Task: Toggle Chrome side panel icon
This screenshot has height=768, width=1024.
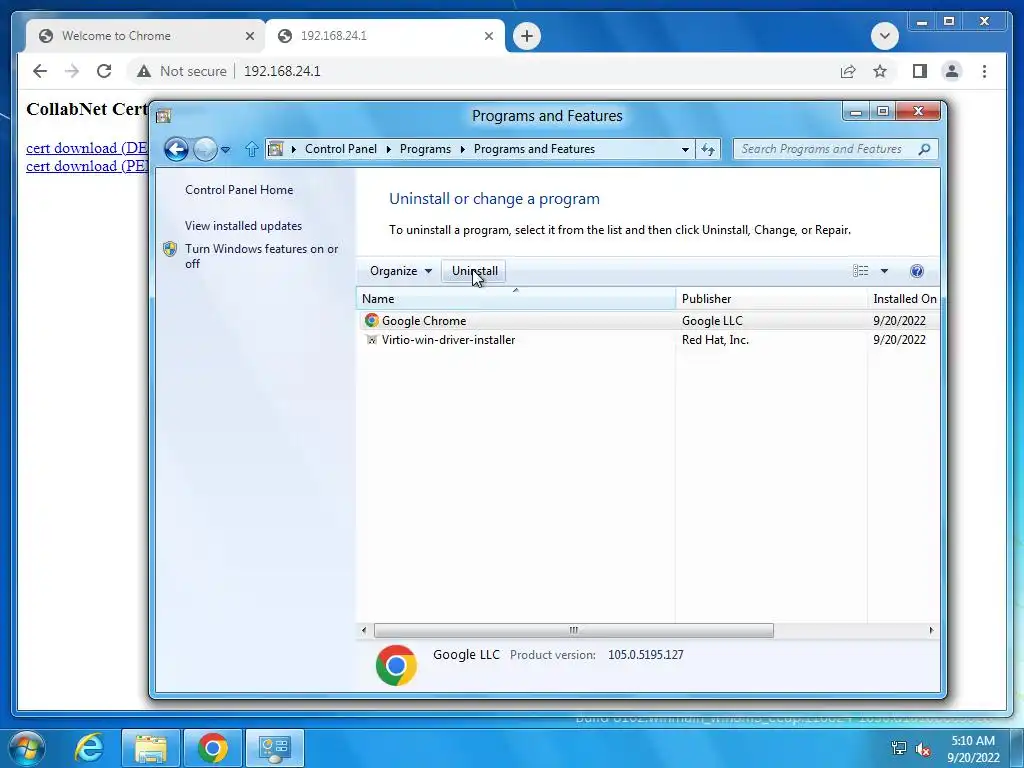Action: click(920, 71)
